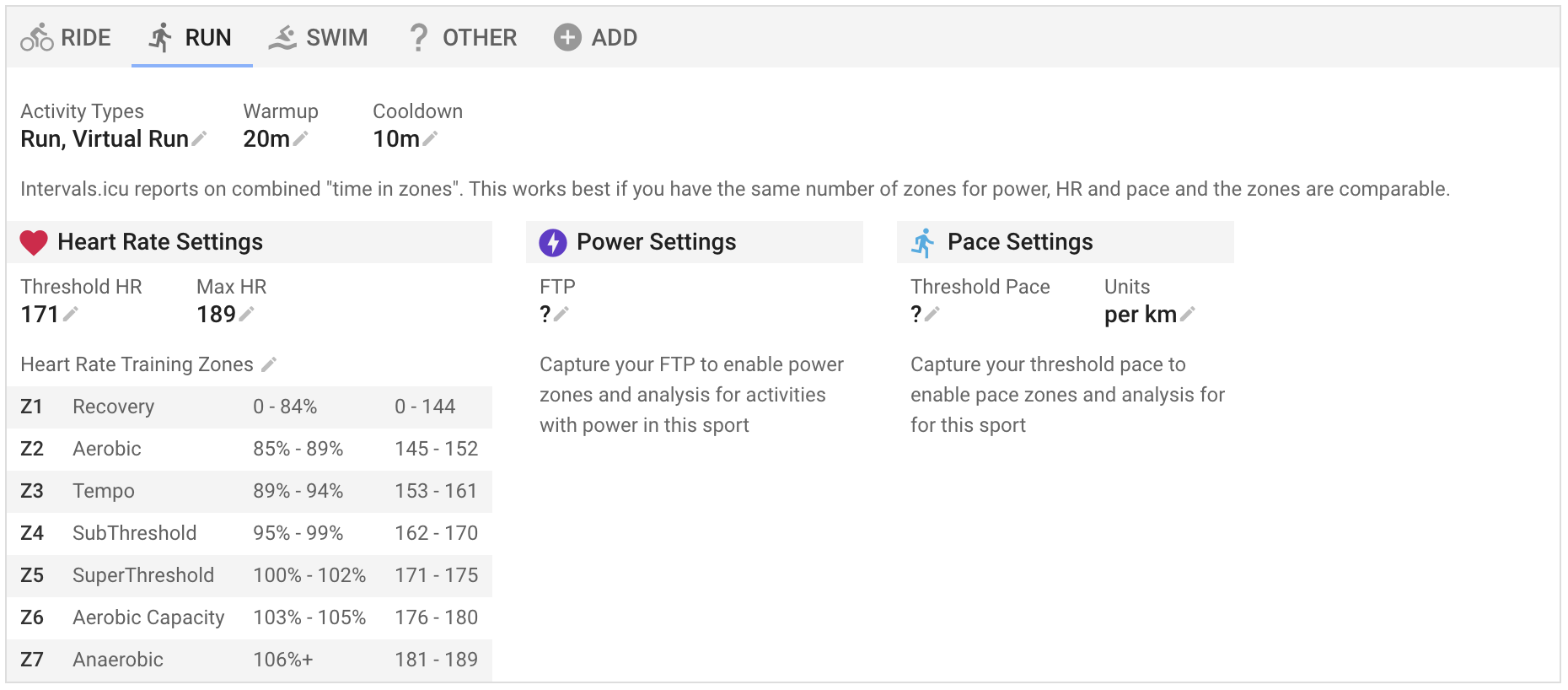Click the FTP edit pencil icon
Viewport: 1568px width, 690px height.
[561, 315]
